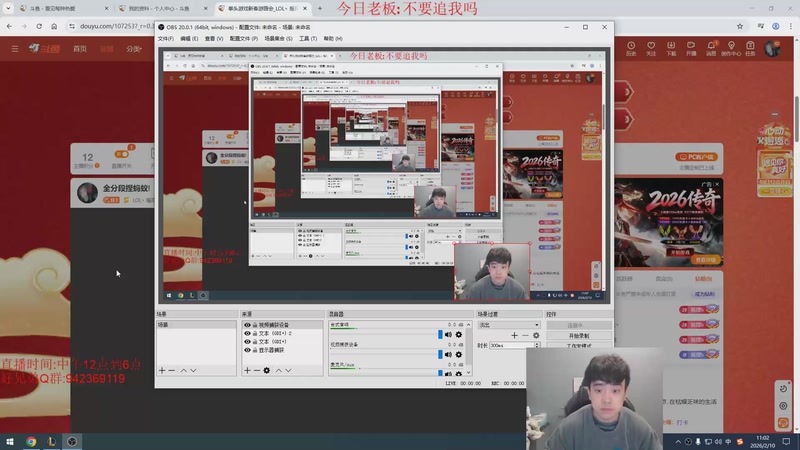The height and width of the screenshot is (450, 800).
Task: Open OBS 帮助(H) menu
Action: pyautogui.click(x=333, y=39)
